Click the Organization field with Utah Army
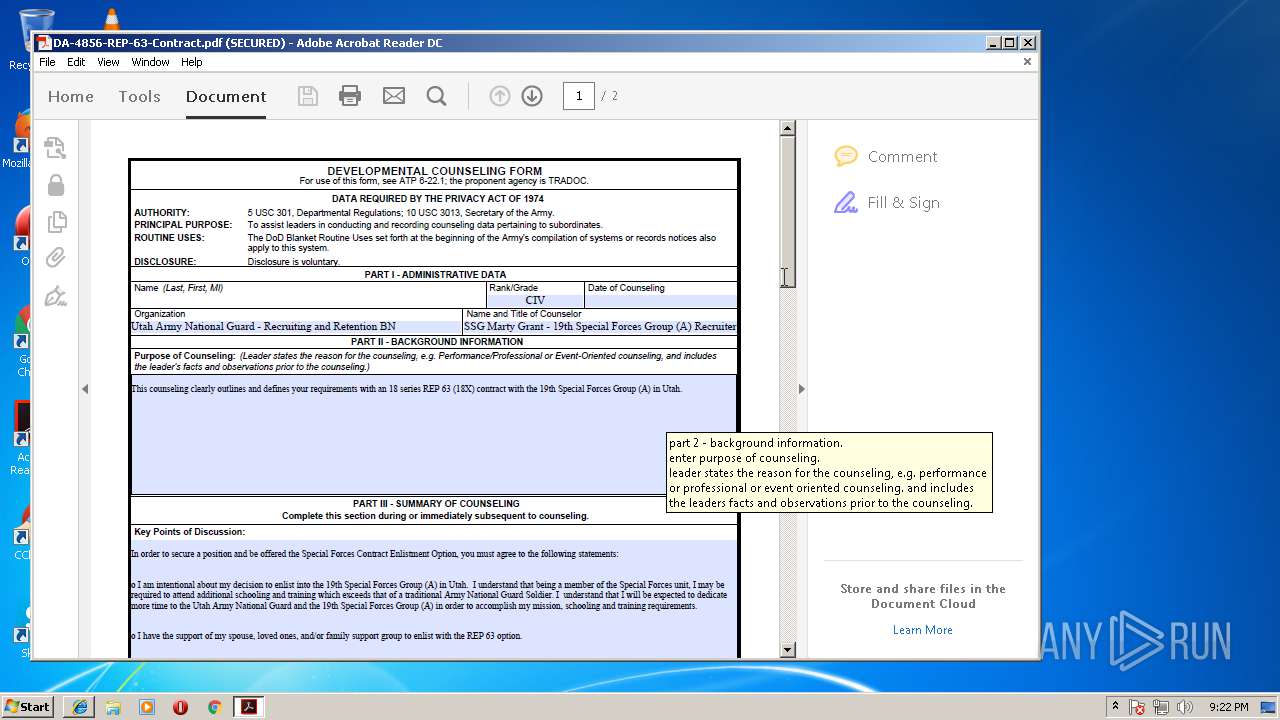The height and width of the screenshot is (720, 1280). click(296, 327)
